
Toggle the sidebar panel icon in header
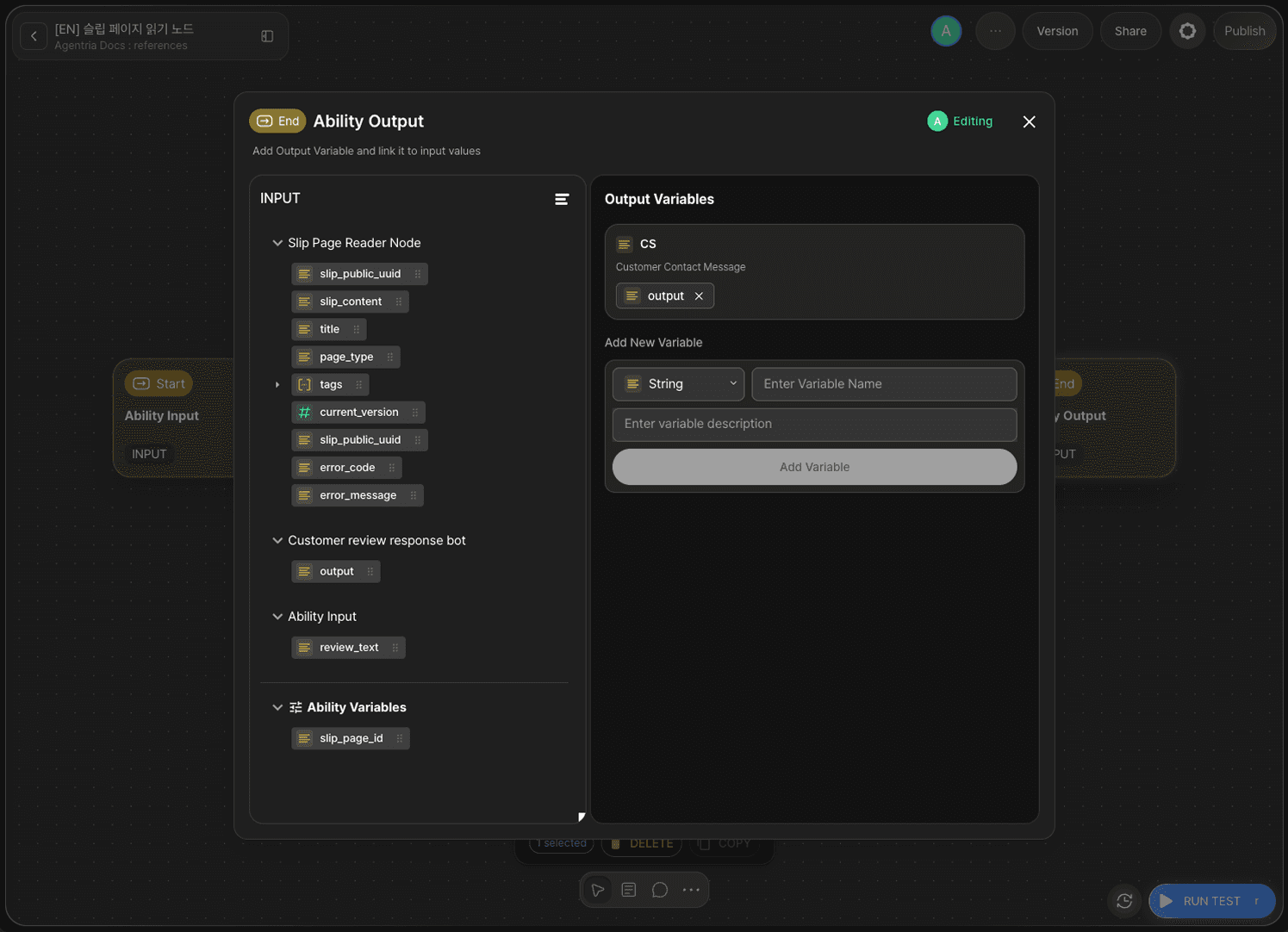(x=267, y=36)
